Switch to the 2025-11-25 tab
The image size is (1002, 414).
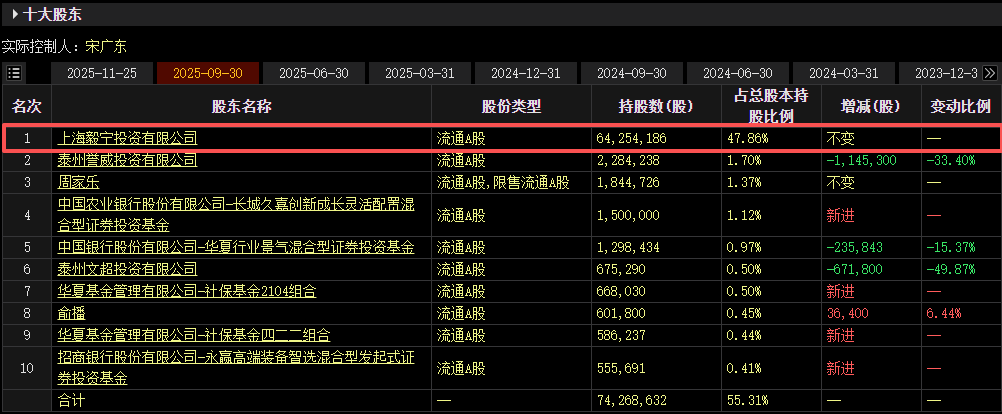click(102, 73)
